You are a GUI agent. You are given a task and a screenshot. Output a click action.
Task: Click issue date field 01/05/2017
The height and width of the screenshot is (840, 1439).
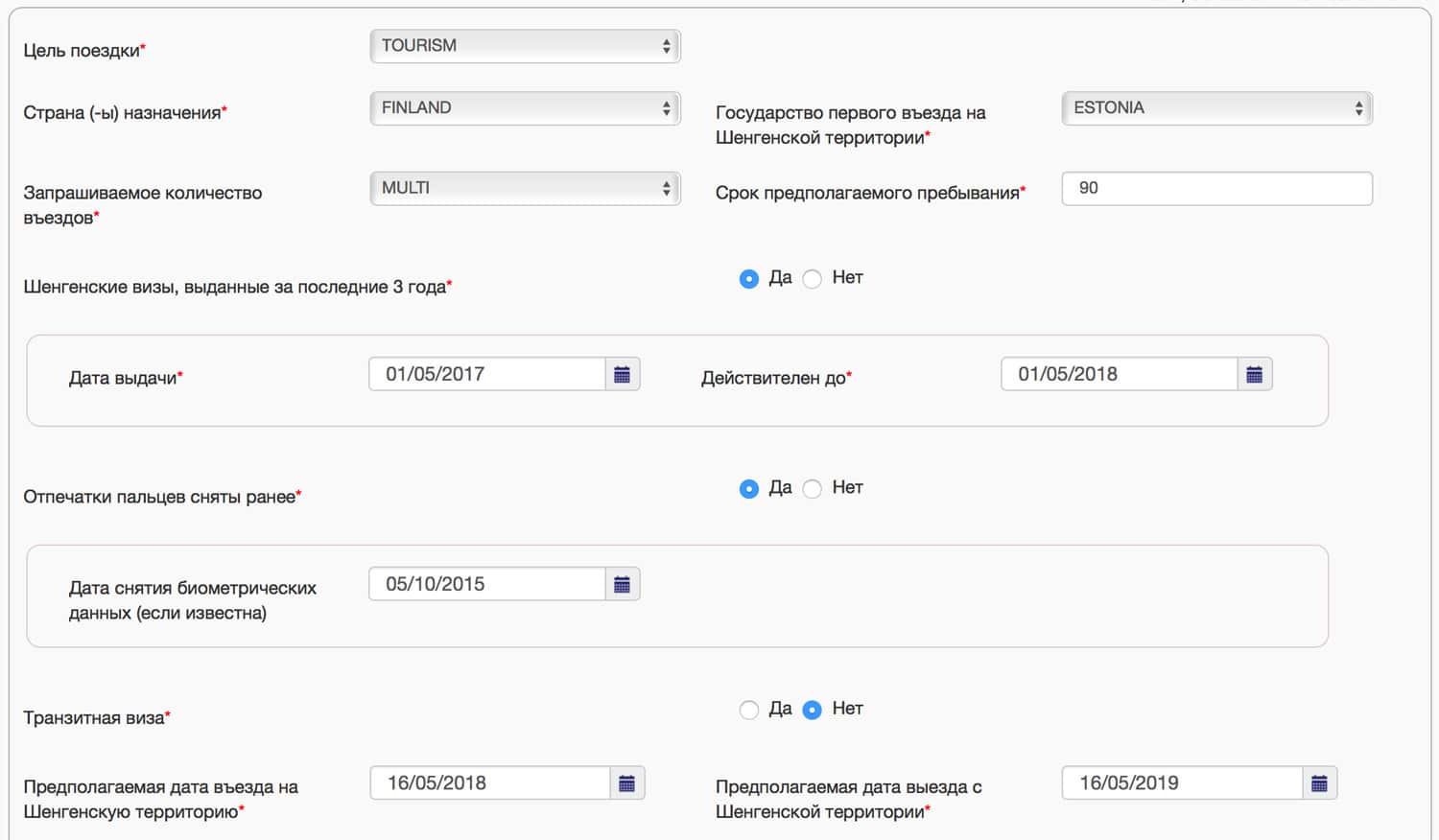click(x=487, y=374)
